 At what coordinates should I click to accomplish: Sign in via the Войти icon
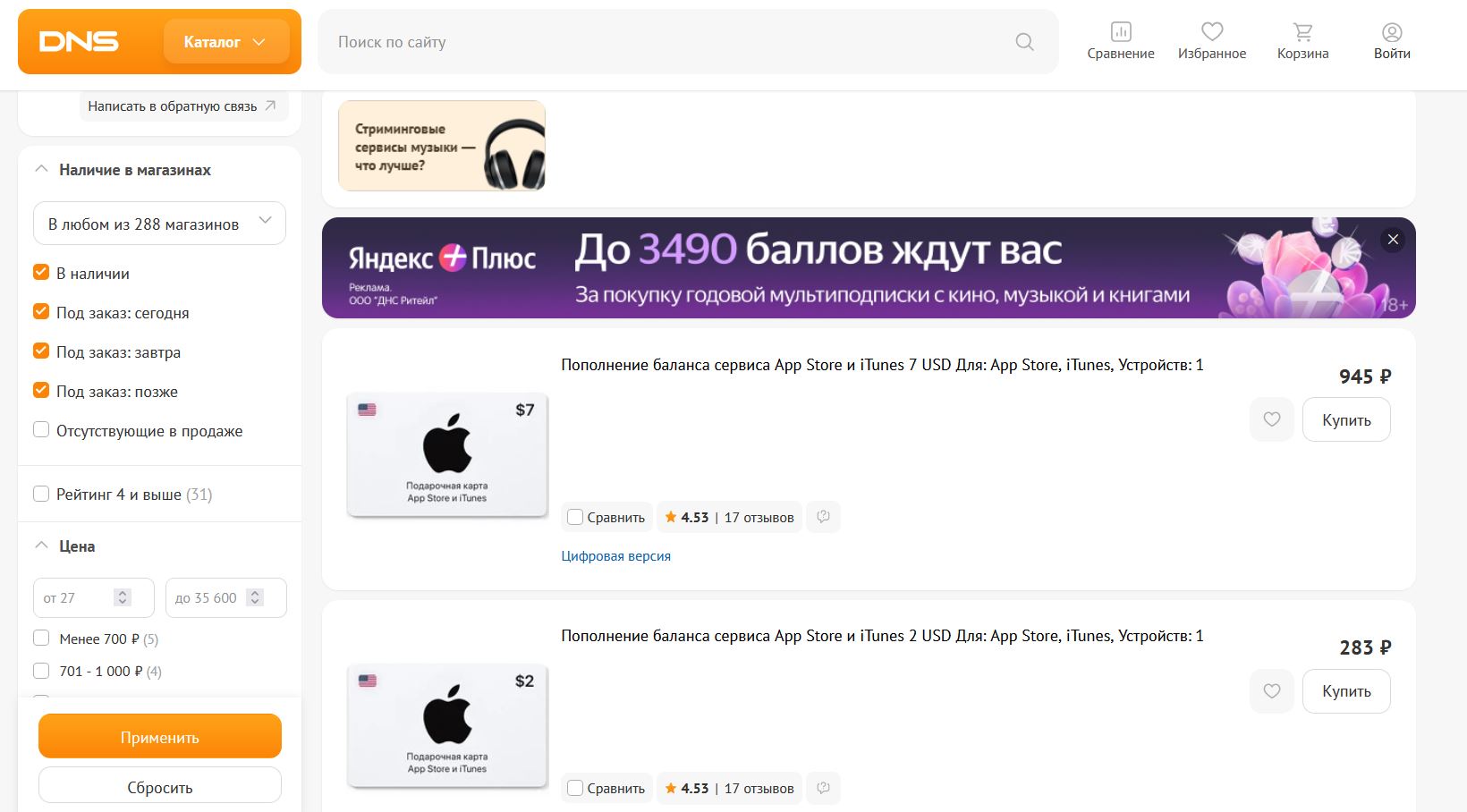coord(1391,40)
